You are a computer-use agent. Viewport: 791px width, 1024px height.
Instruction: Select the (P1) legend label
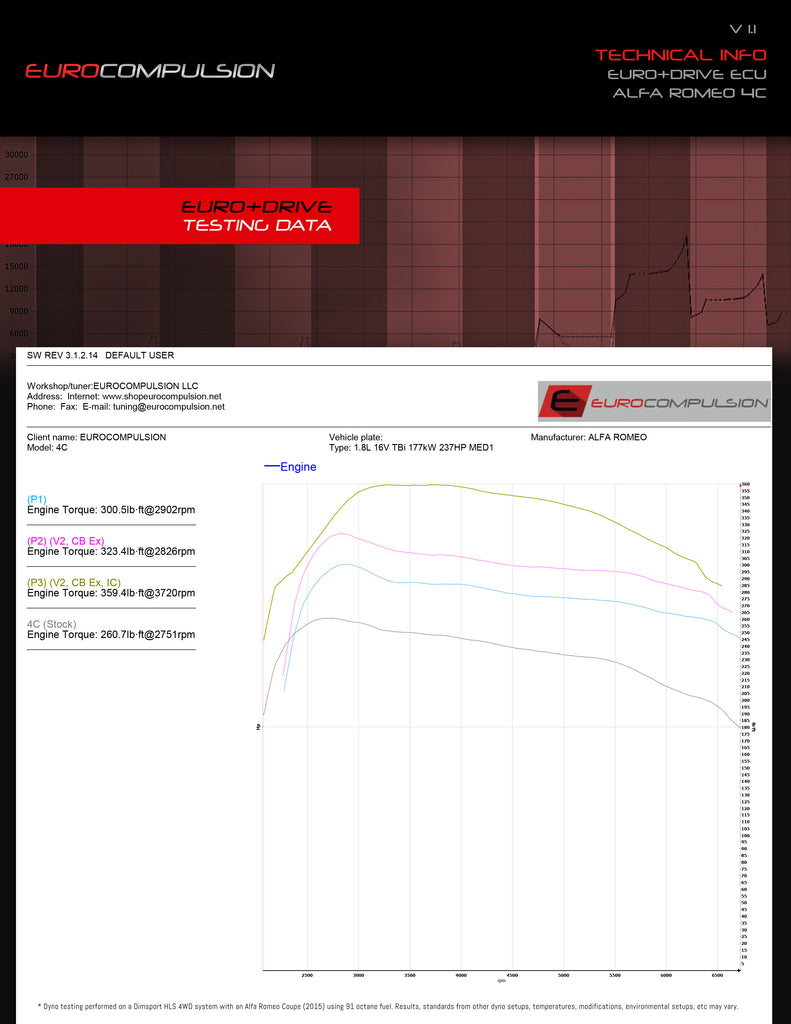pyautogui.click(x=37, y=499)
